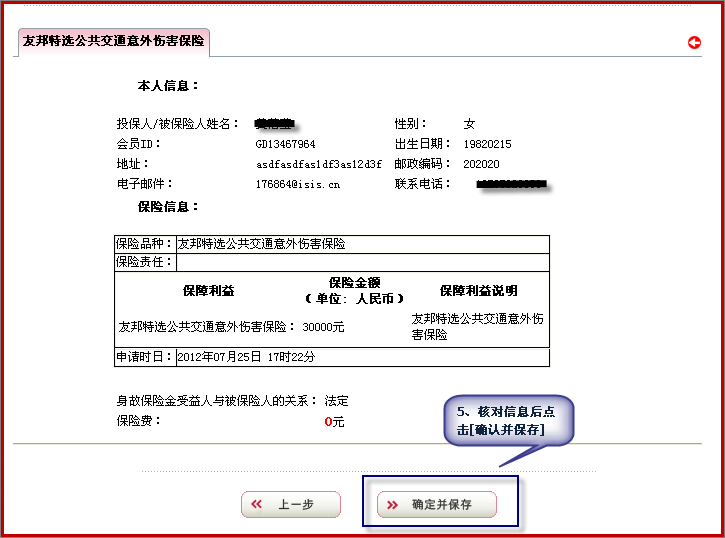This screenshot has width=725, height=538.
Task: Click the 保障利益说明 column header
Action: [479, 291]
